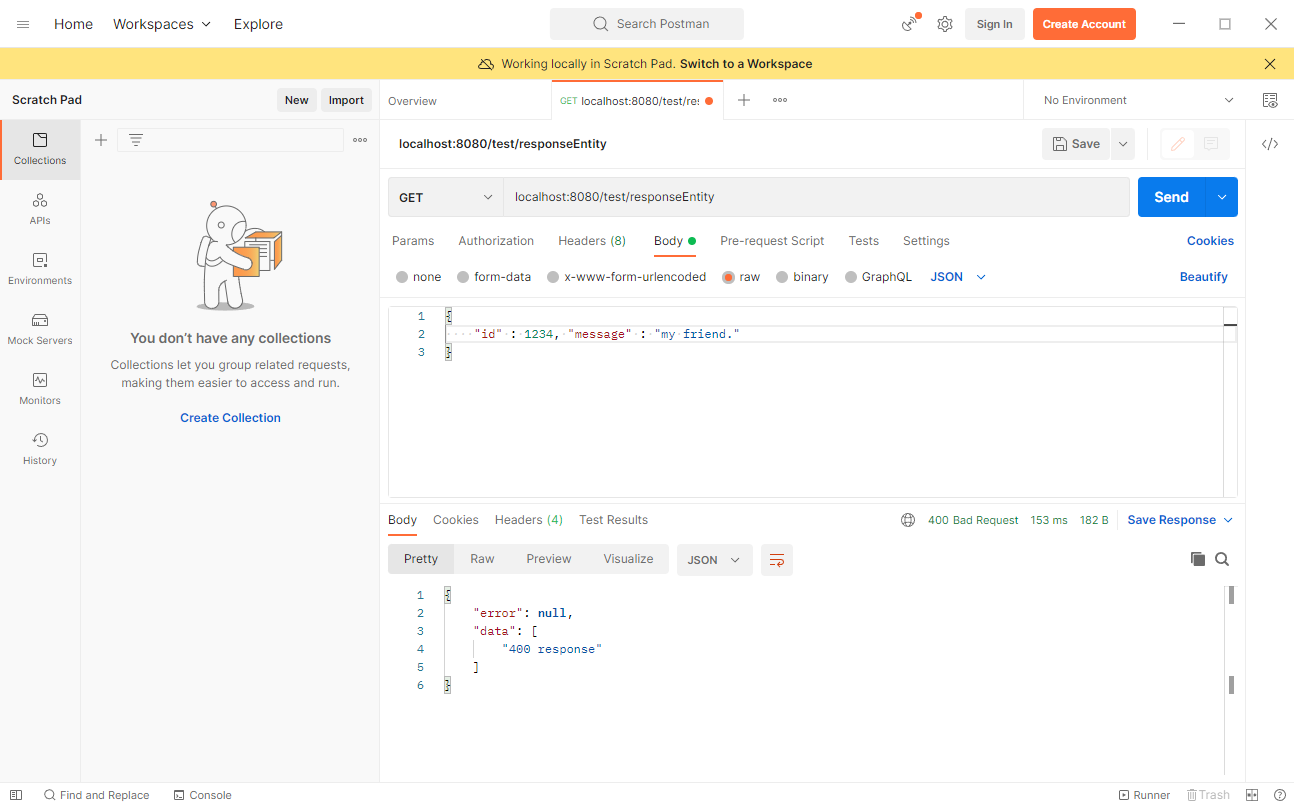The height and width of the screenshot is (807, 1294).
Task: Show the Visualize response view
Action: coord(628,559)
